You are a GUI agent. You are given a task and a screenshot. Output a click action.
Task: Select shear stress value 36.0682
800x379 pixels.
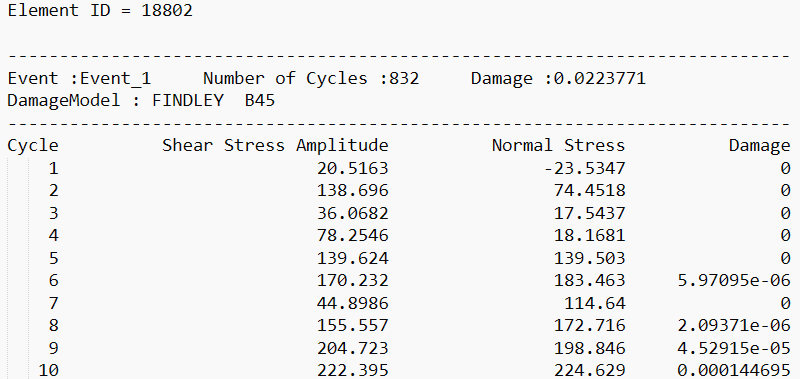[x=353, y=213]
